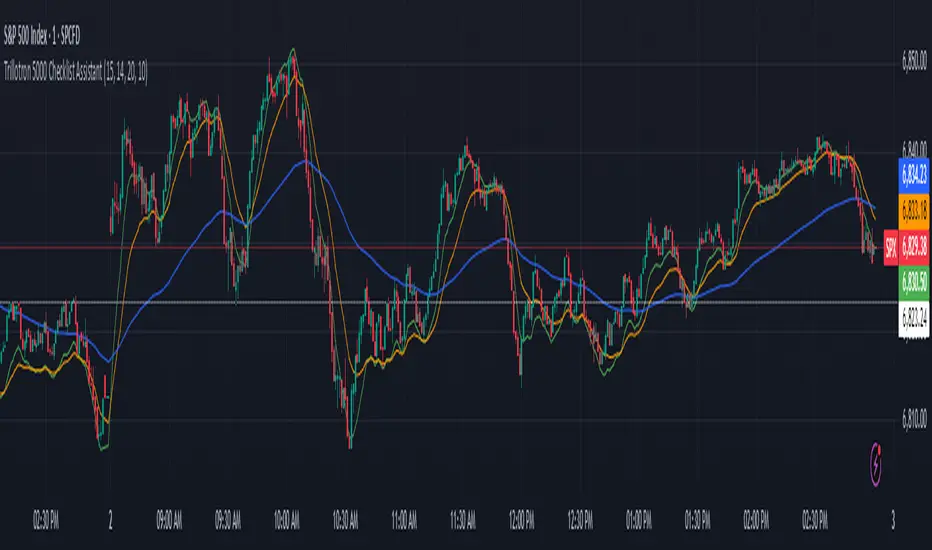Viewport: 932px width, 550px height.
Task: Select the Trillotron 5000 Checklist Assistant indicator legend
Action: [x=75, y=71]
